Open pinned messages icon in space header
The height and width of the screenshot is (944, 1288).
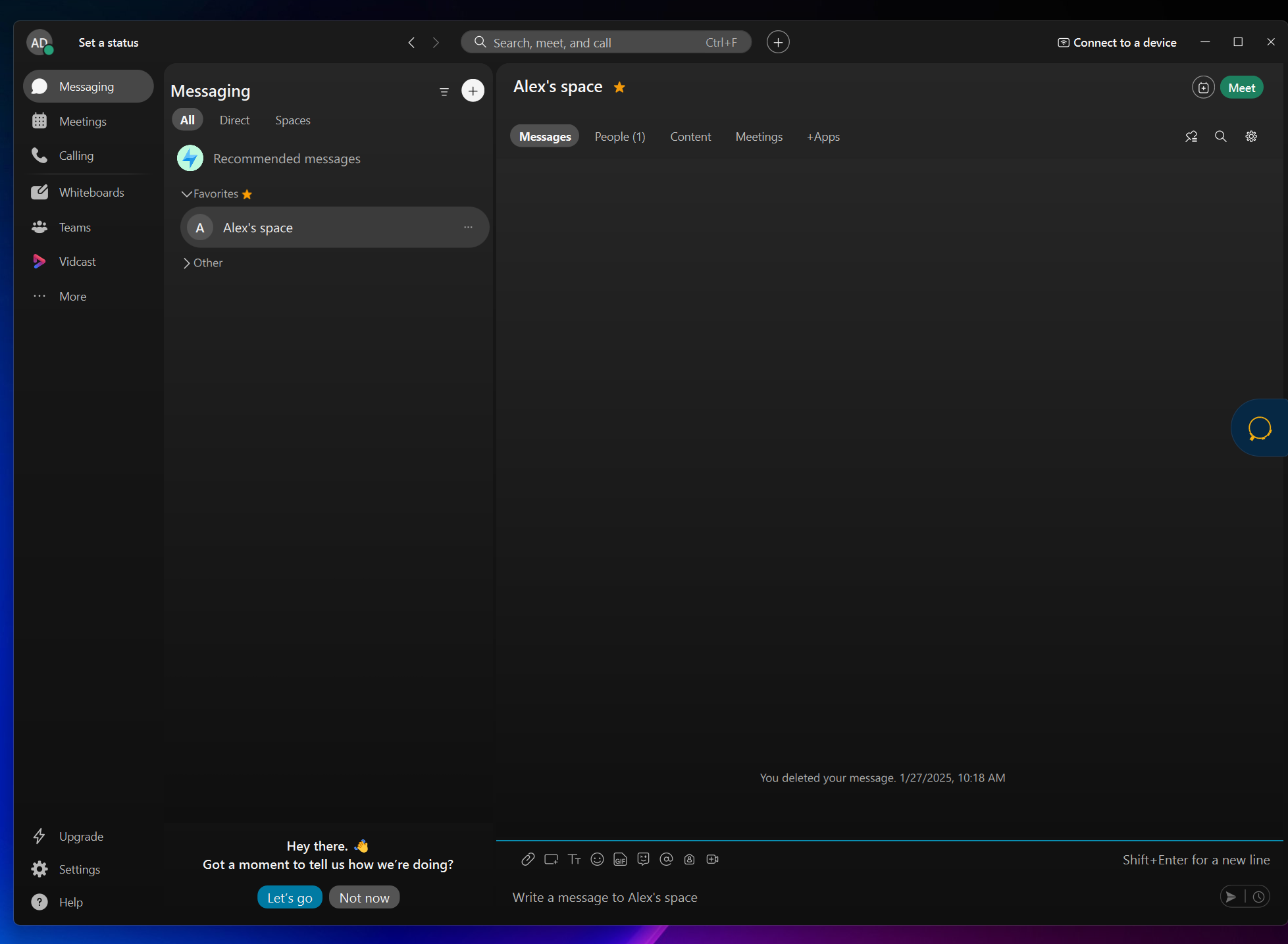1191,137
